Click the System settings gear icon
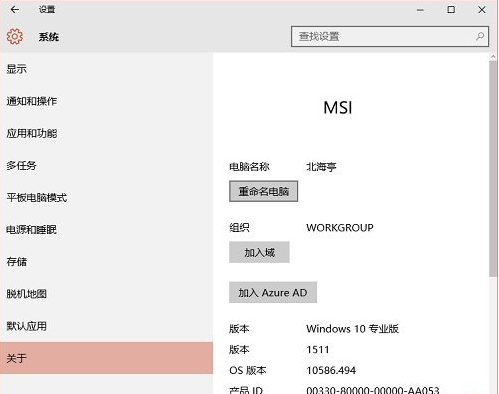The image size is (499, 394). tap(15, 37)
